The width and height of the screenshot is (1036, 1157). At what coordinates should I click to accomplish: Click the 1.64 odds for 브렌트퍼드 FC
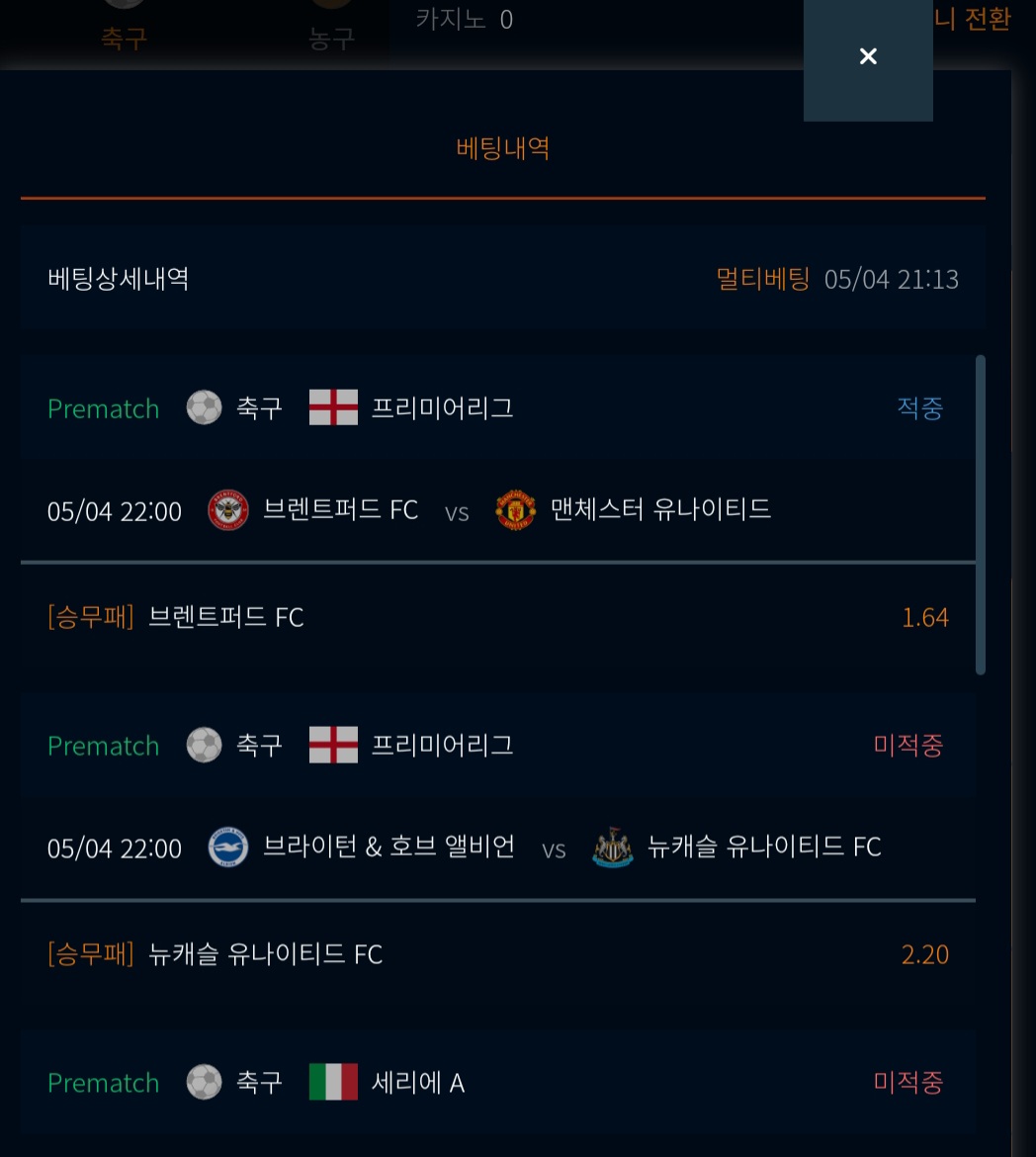(925, 617)
